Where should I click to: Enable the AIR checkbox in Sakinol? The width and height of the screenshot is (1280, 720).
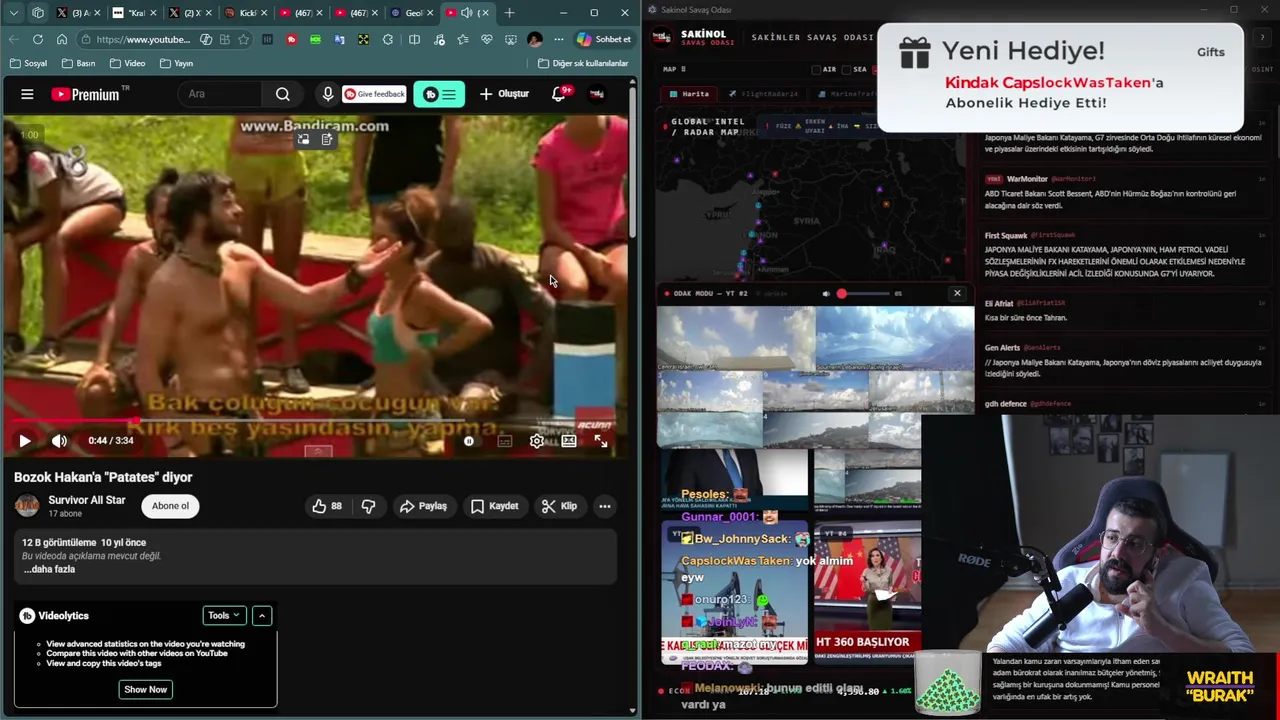816,69
